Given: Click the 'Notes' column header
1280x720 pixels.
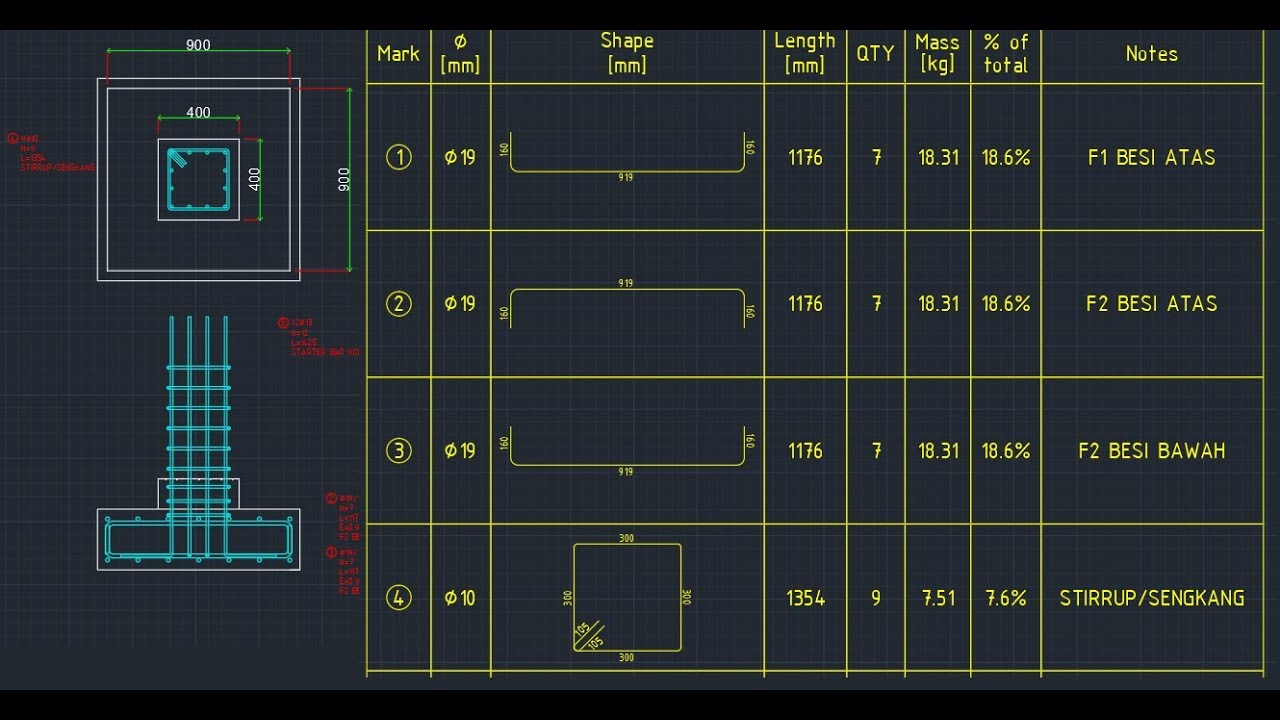Looking at the screenshot, I should [1151, 54].
